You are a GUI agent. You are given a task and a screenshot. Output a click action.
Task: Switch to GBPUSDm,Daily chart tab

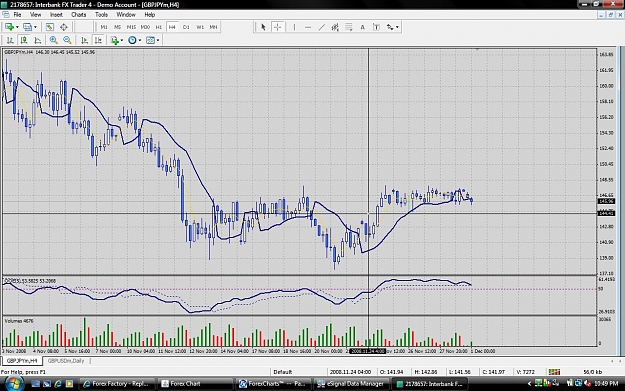(x=66, y=361)
